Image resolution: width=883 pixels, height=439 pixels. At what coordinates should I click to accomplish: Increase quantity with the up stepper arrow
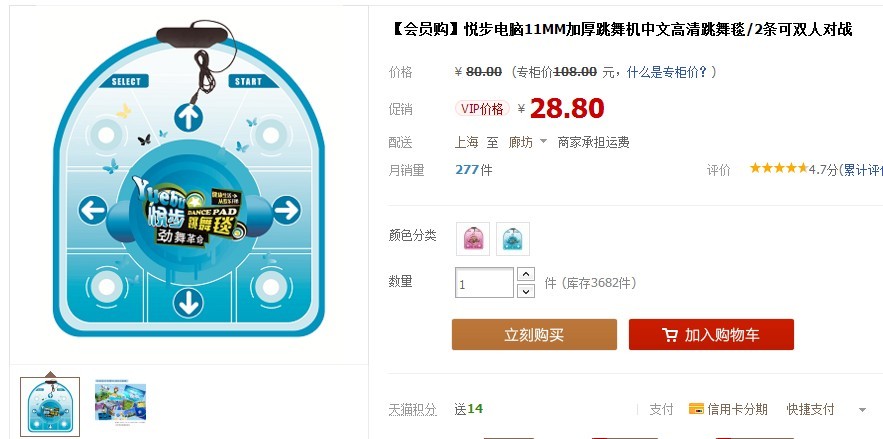pyautogui.click(x=525, y=274)
